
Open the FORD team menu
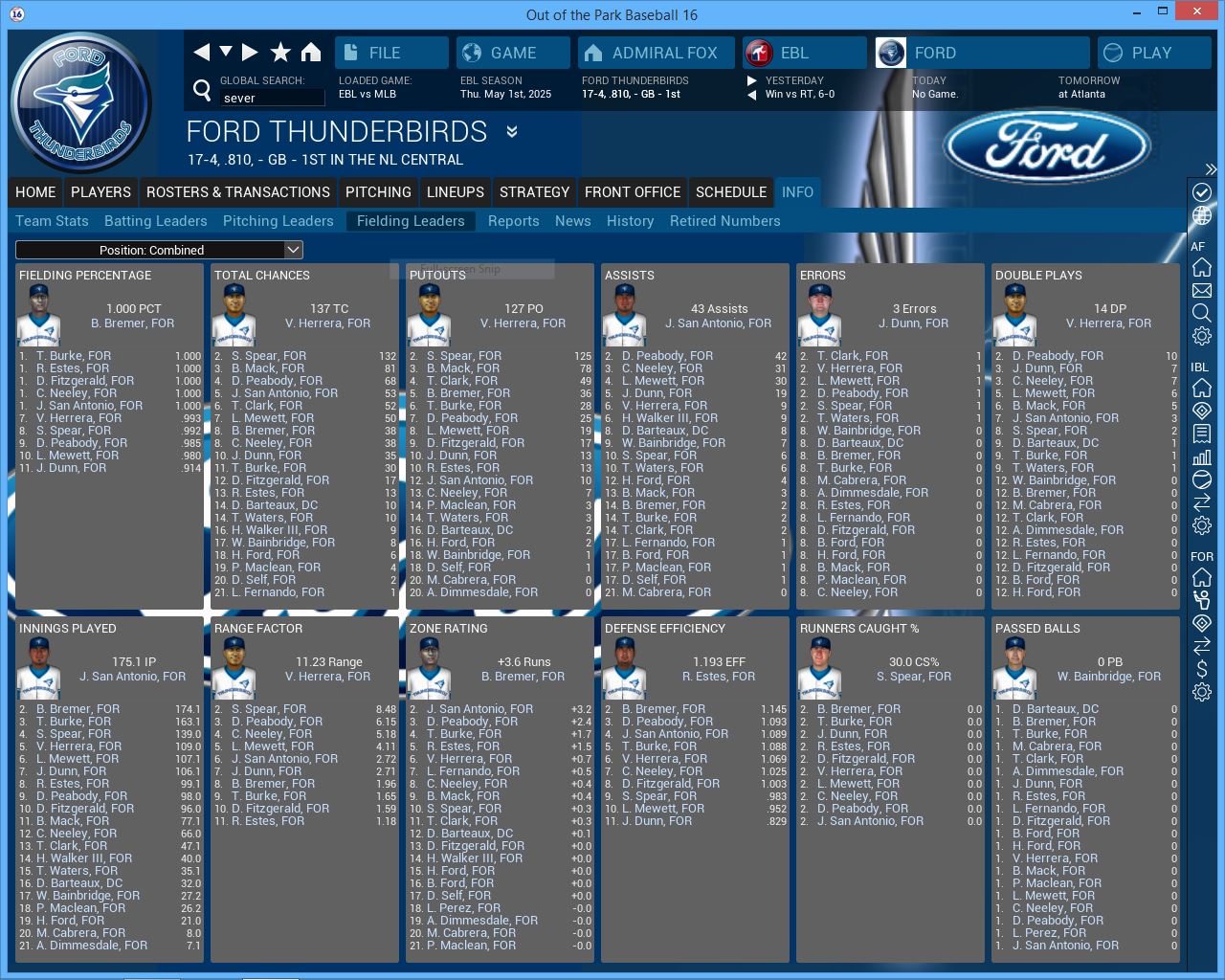click(982, 53)
